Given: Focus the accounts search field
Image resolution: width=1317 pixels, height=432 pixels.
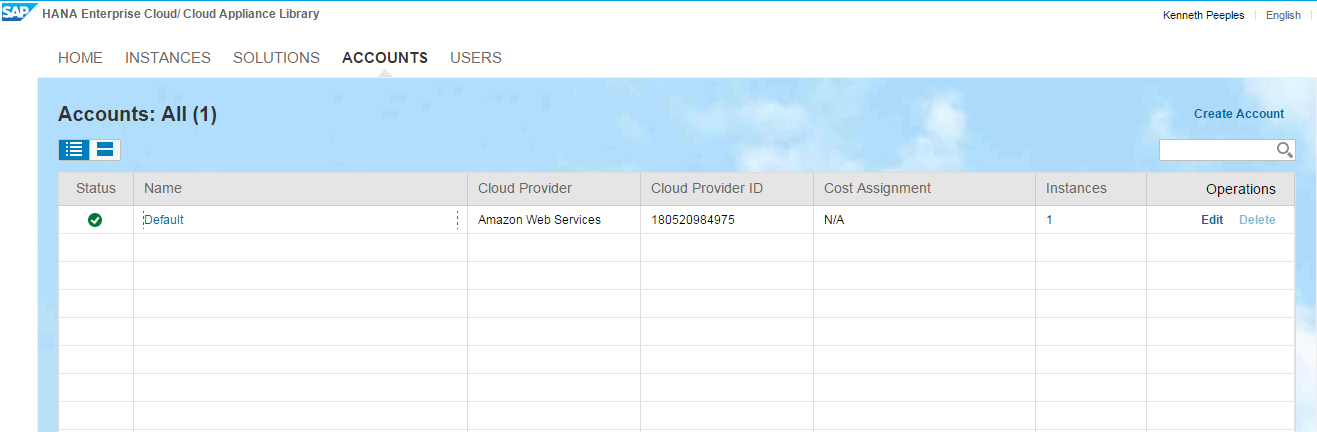Looking at the screenshot, I should pos(1217,150).
